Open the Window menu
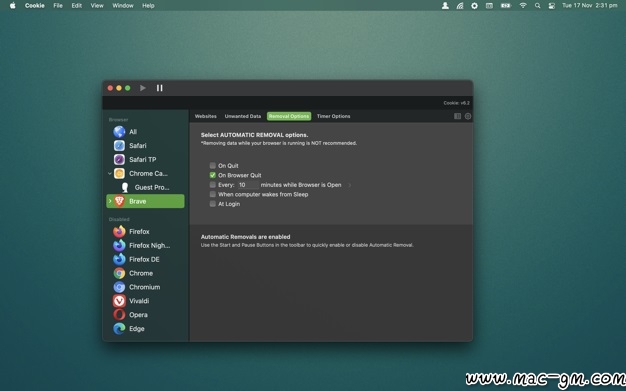Screen dimensions: 626x391 (123, 6)
